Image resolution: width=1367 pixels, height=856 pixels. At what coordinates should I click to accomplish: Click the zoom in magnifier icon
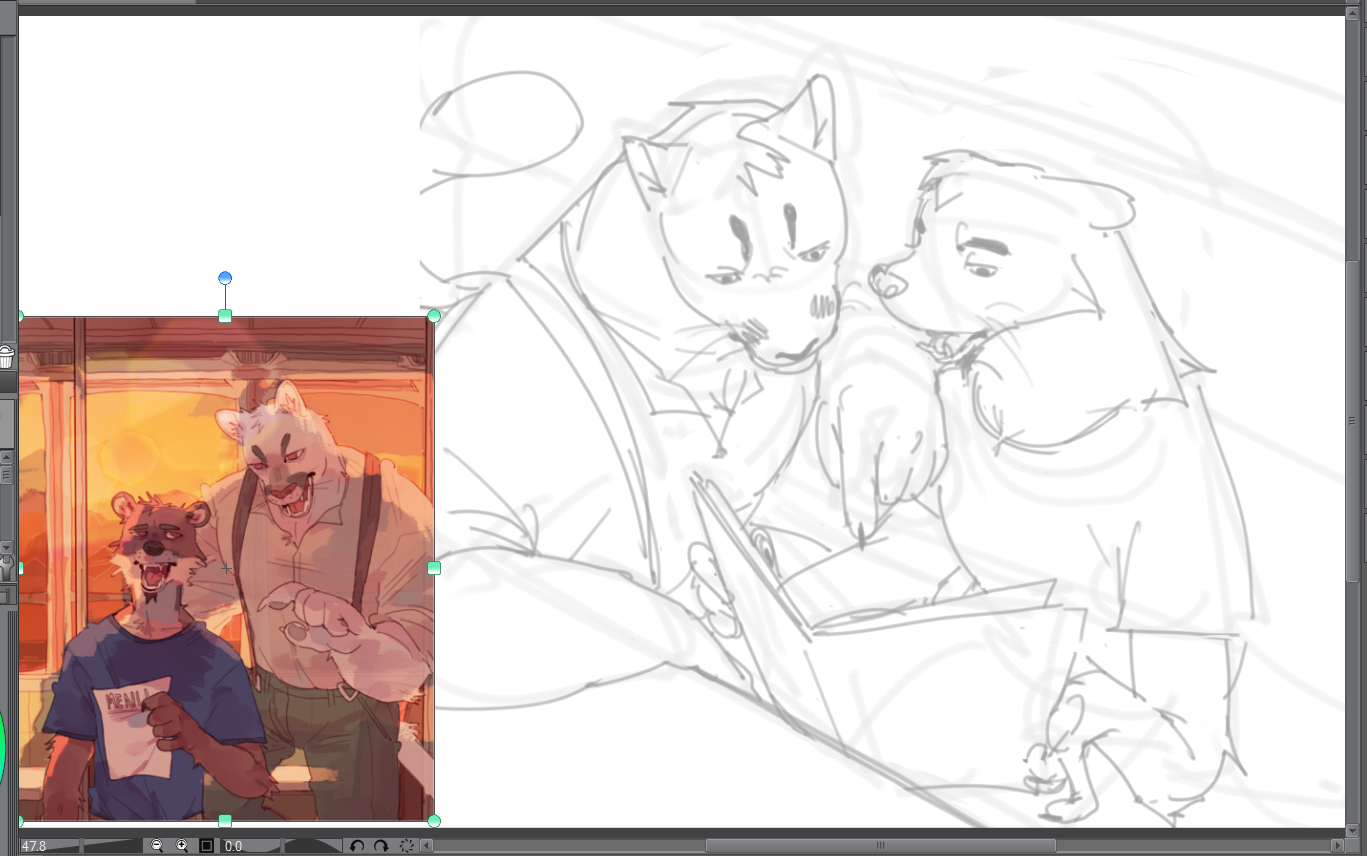click(181, 846)
